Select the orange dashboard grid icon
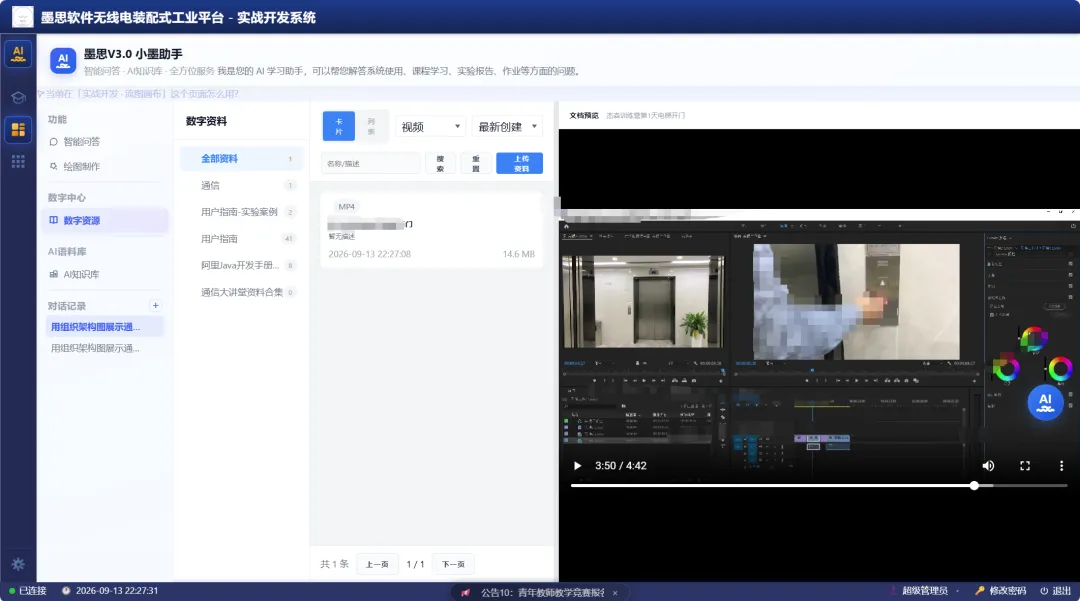 tap(19, 129)
